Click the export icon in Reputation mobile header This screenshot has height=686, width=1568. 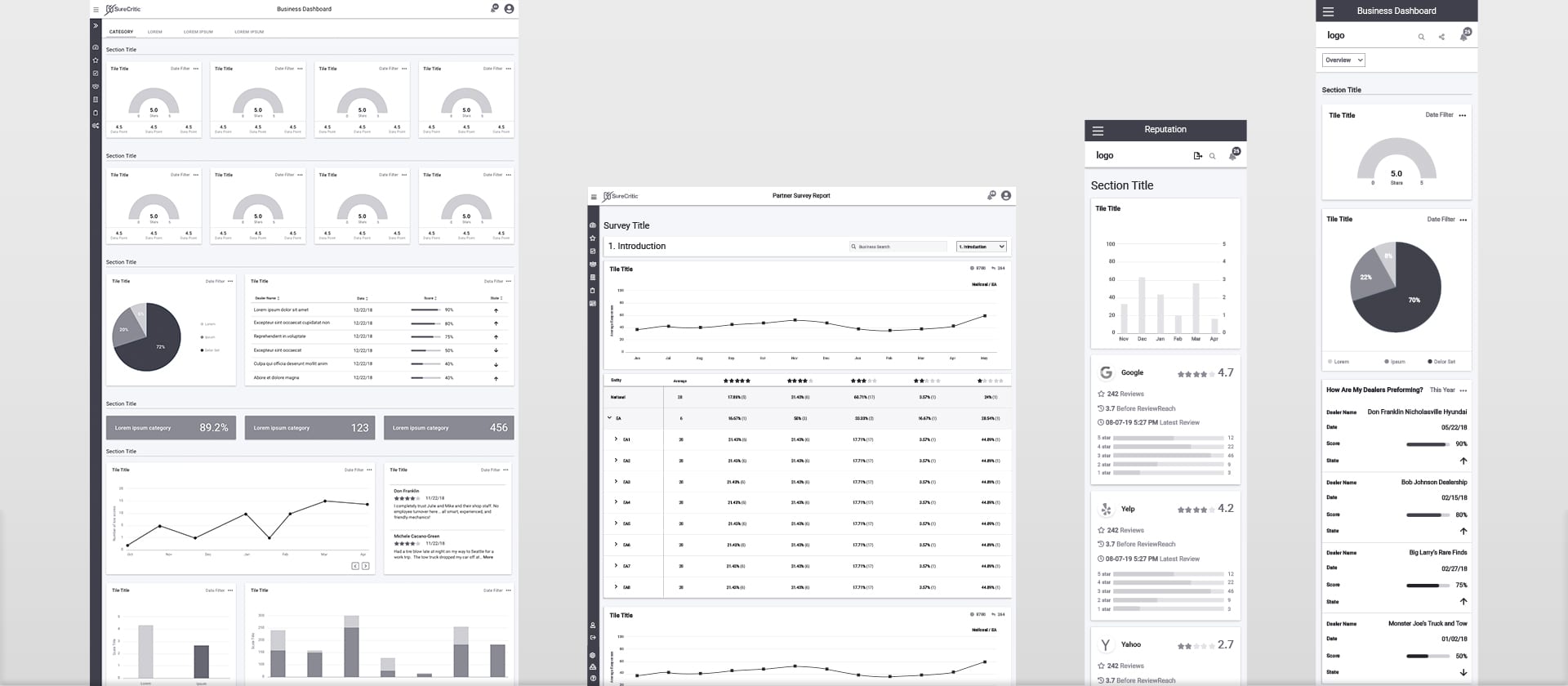pyautogui.click(x=1197, y=156)
